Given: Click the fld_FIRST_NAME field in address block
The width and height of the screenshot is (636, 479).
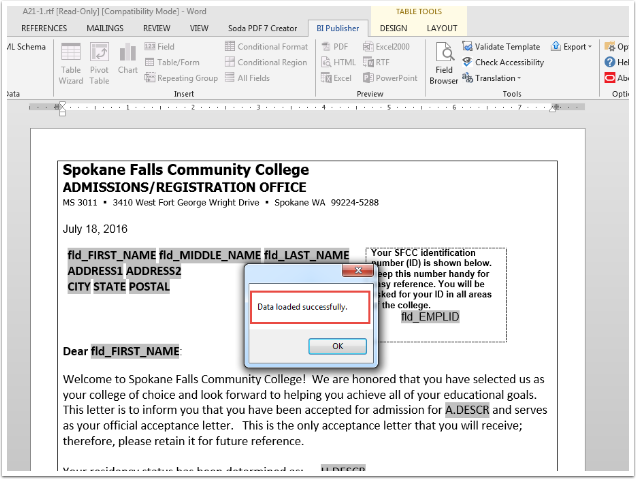Looking at the screenshot, I should coord(112,255).
